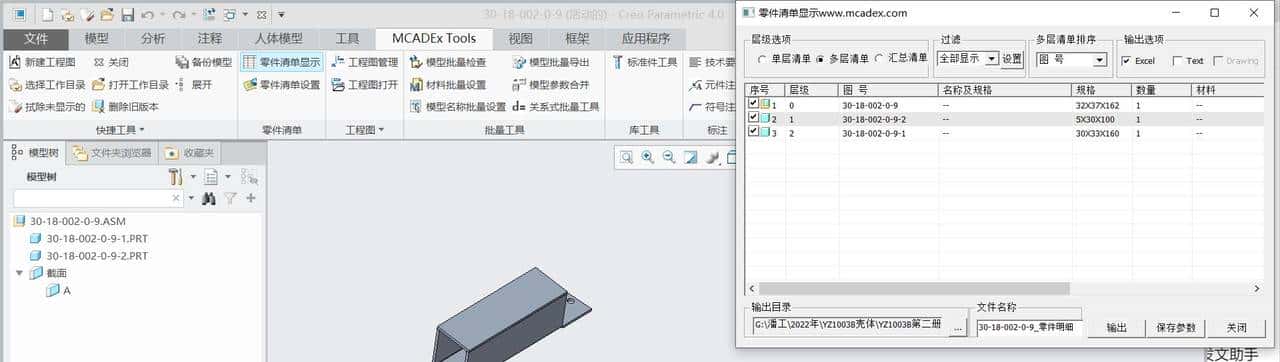The image size is (1280, 362).
Task: Click browse button beside output directory
Action: coord(958,327)
